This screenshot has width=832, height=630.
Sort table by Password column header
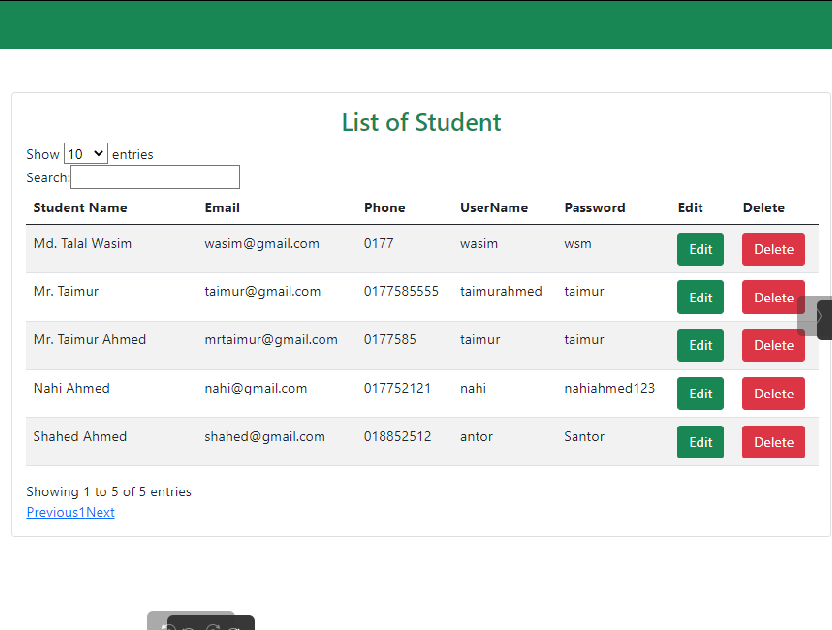pos(594,208)
